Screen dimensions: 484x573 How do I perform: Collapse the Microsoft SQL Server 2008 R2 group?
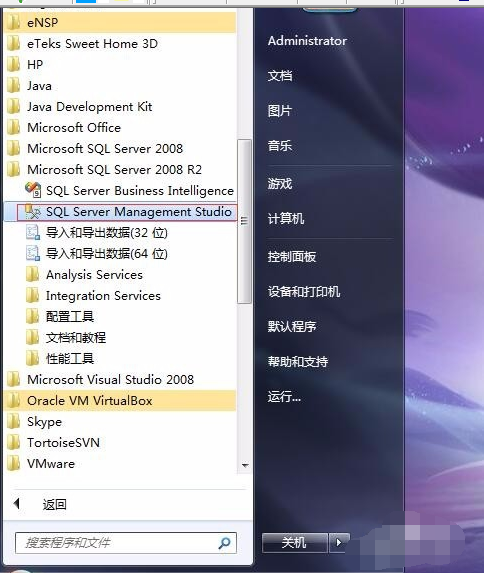point(120,170)
